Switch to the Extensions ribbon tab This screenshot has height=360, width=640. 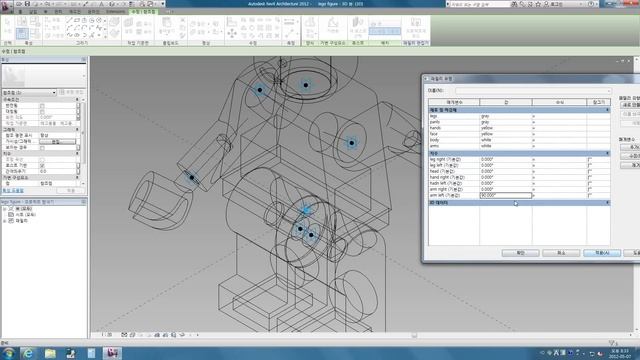coord(116,12)
